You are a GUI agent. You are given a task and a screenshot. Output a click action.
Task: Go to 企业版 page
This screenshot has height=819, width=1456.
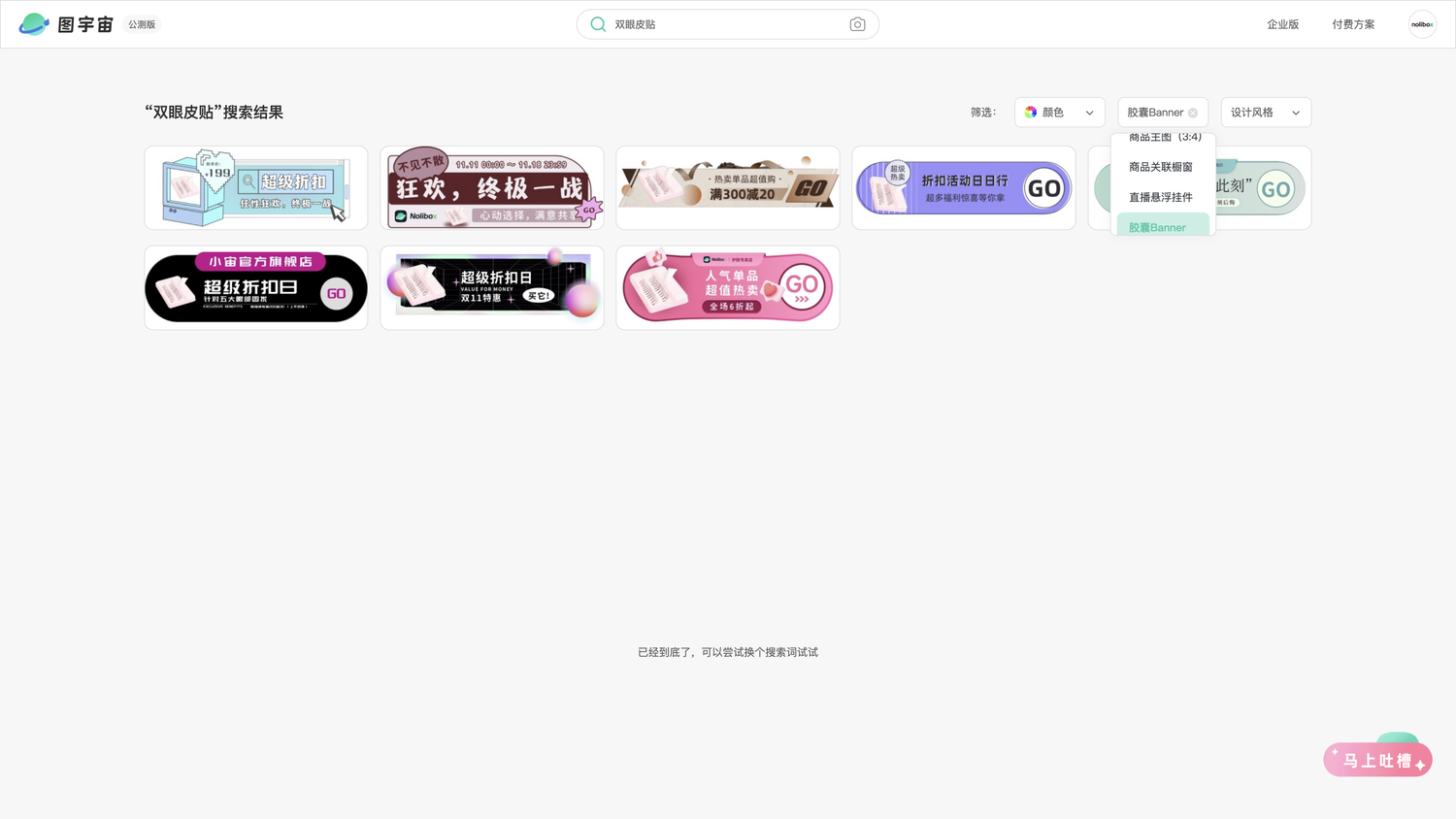coord(1282,24)
